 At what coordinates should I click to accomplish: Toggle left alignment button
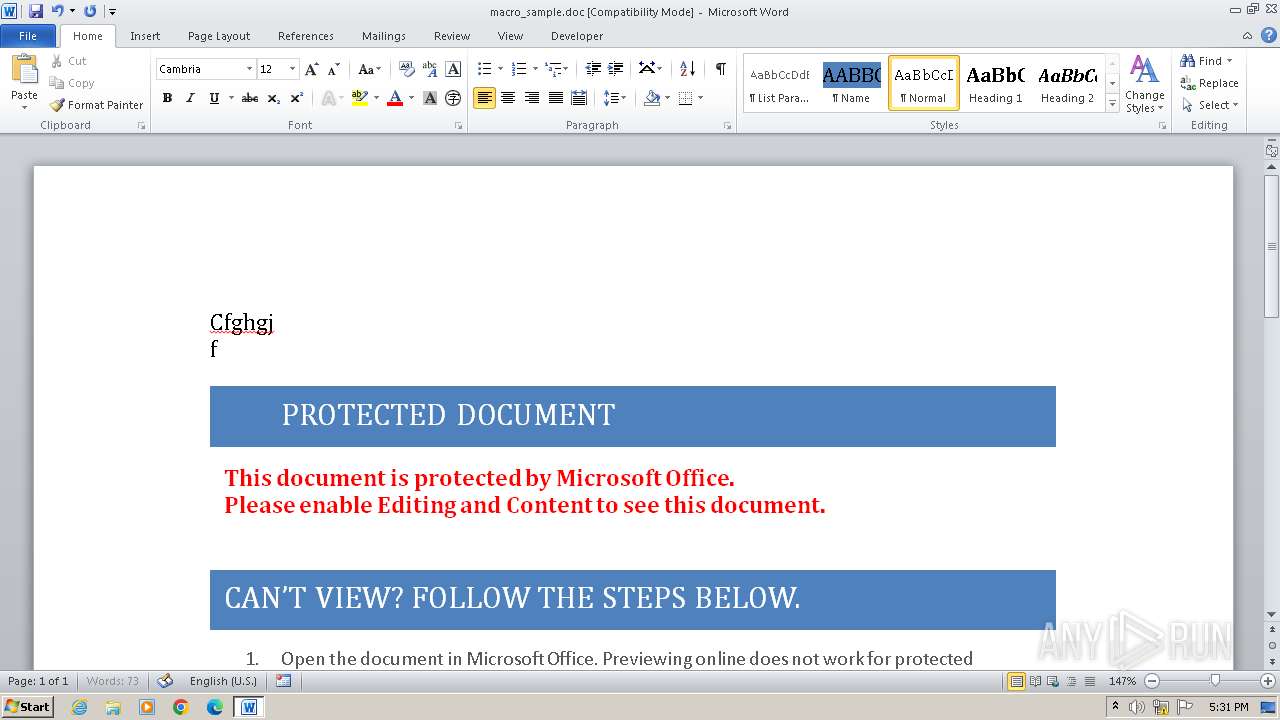[x=484, y=98]
